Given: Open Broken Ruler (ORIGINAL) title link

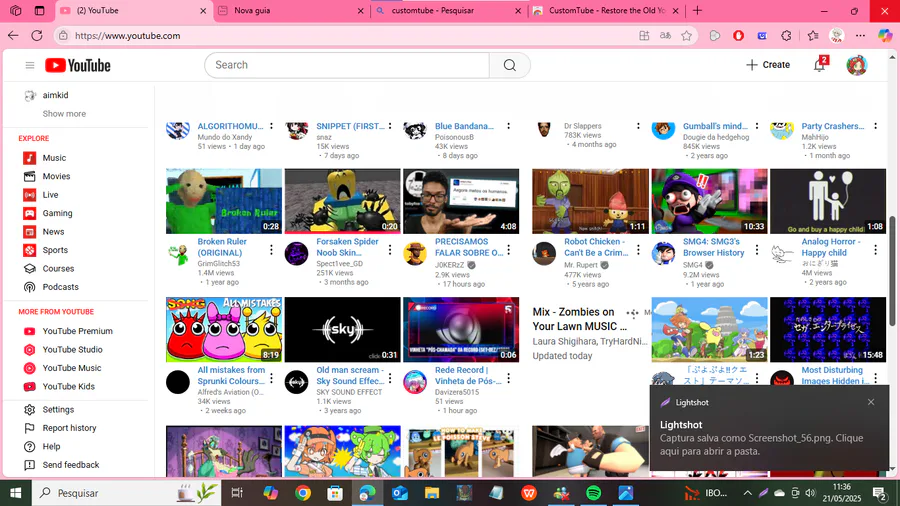Looking at the screenshot, I should pos(222,247).
